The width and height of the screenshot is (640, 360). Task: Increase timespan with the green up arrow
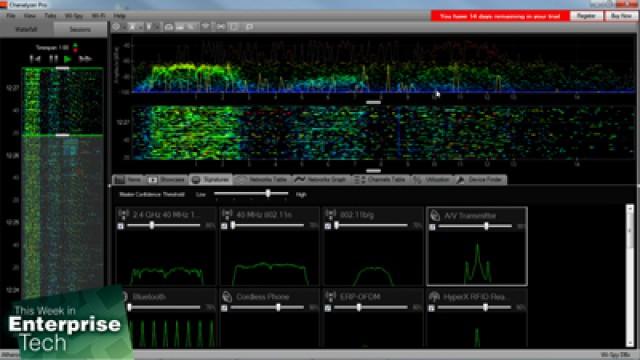pos(75,45)
